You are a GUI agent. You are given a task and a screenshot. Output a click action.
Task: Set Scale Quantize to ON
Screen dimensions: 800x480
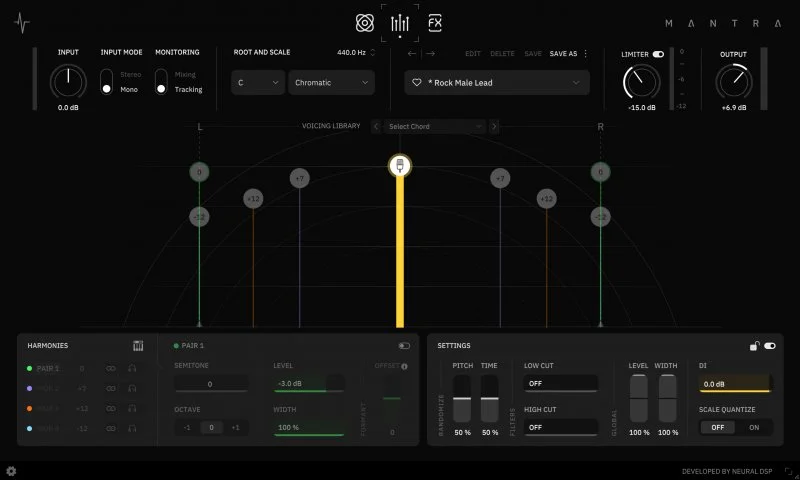tap(754, 427)
